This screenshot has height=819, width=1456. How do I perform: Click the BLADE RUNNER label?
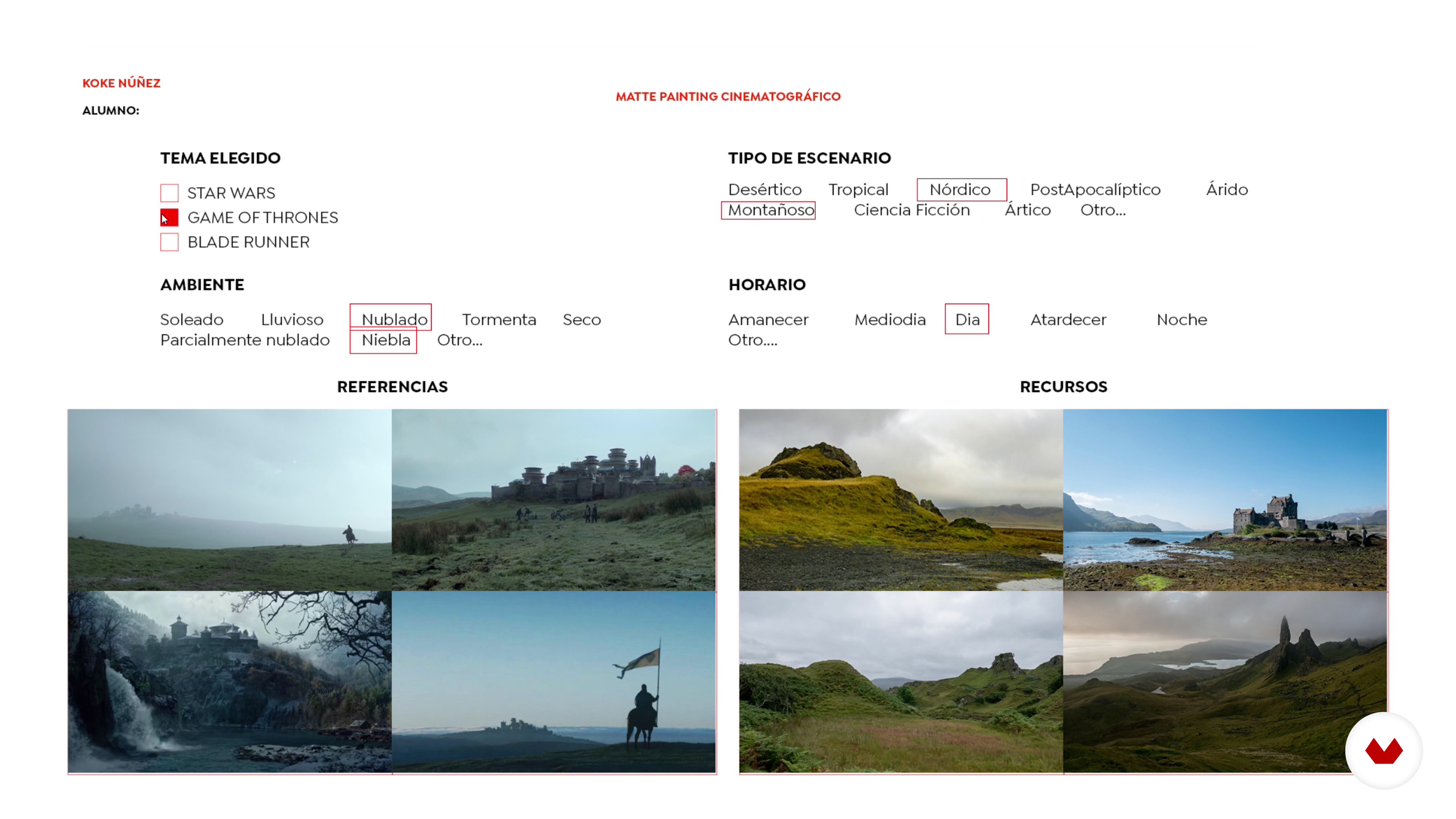pos(249,242)
